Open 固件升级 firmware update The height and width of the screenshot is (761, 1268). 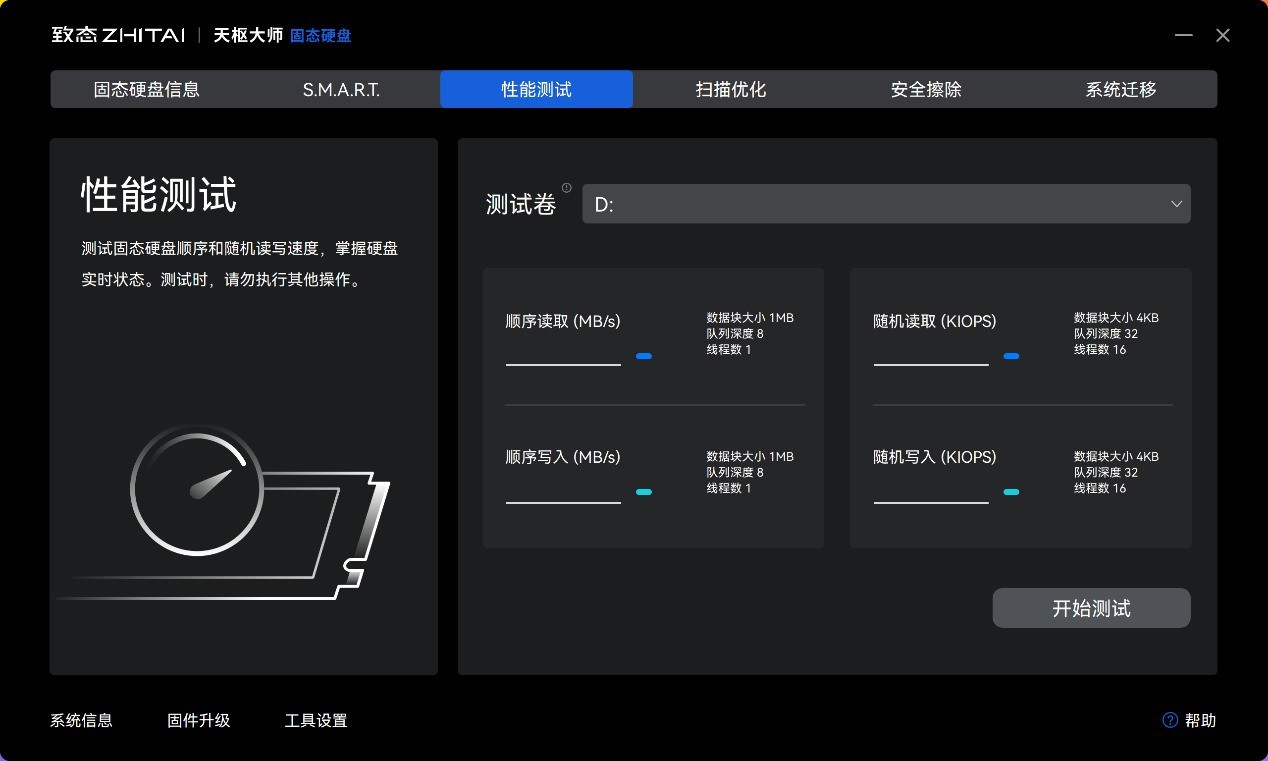point(198,720)
